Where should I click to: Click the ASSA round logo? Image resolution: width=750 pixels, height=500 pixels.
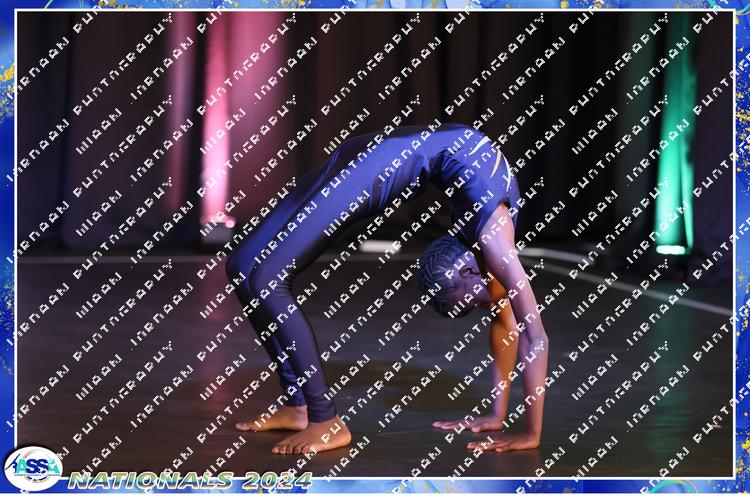coord(33,468)
